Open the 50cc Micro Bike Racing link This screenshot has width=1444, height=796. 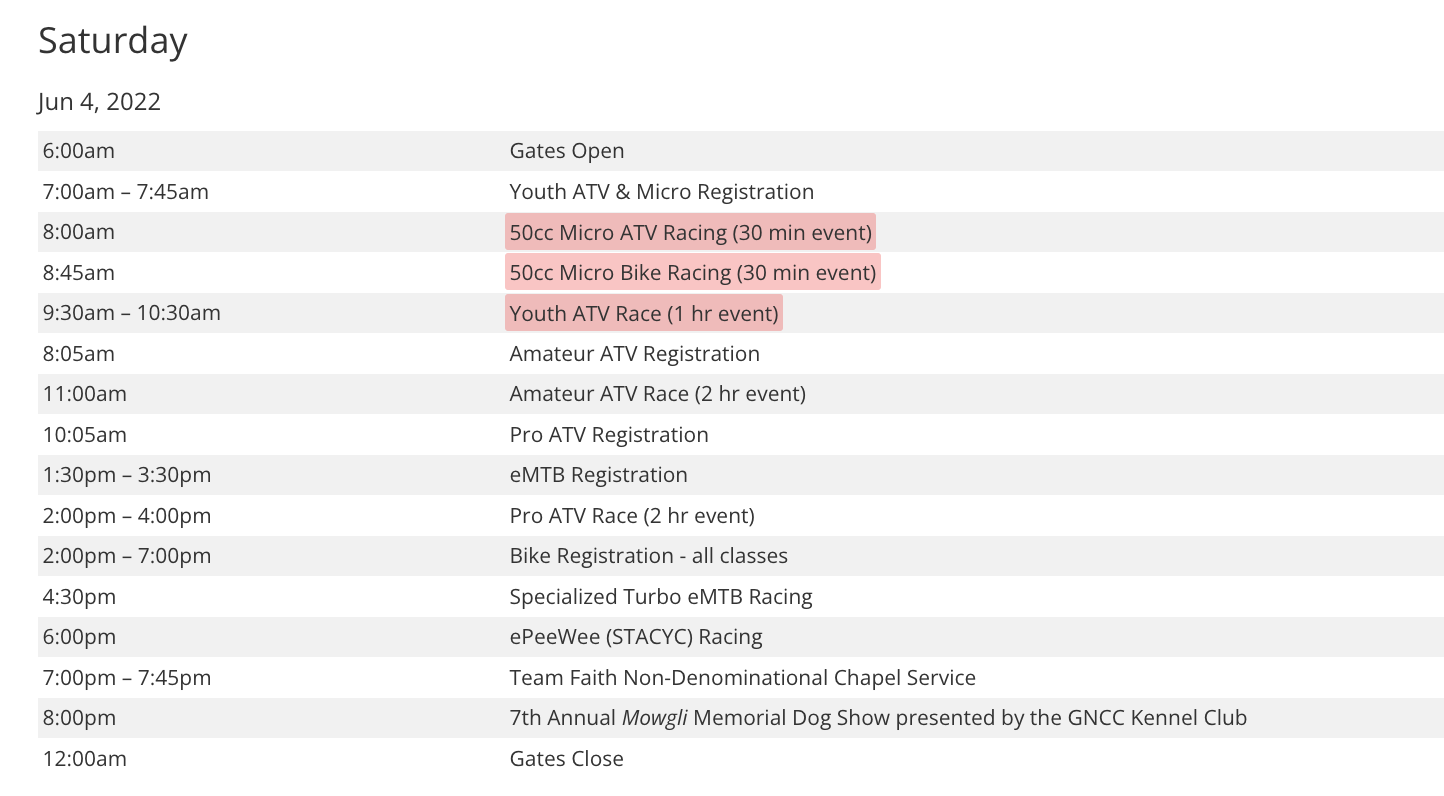(x=692, y=272)
